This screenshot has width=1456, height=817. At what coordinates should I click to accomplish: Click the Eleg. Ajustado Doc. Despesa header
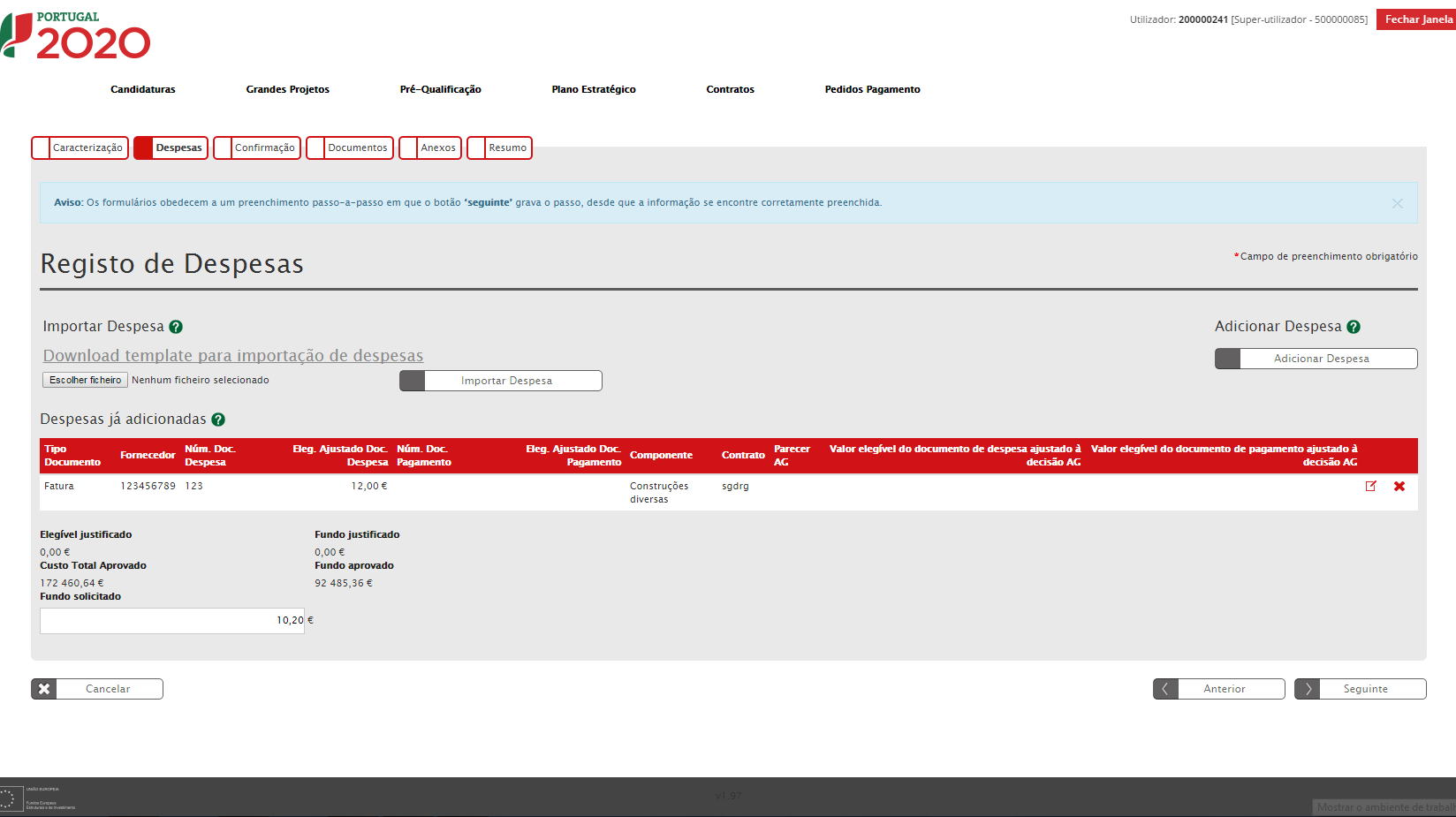pos(340,456)
